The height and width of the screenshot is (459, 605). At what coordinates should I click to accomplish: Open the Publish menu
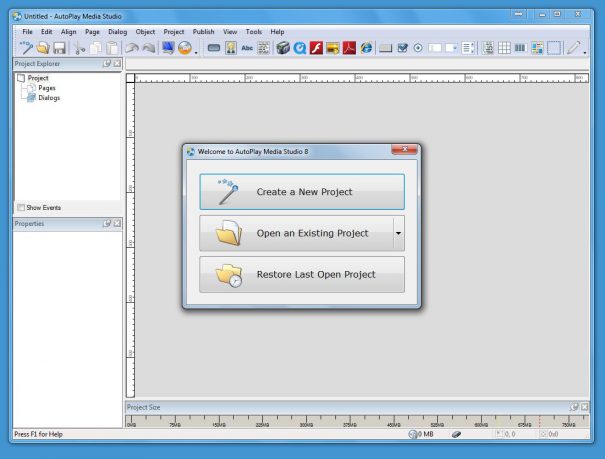coord(203,32)
